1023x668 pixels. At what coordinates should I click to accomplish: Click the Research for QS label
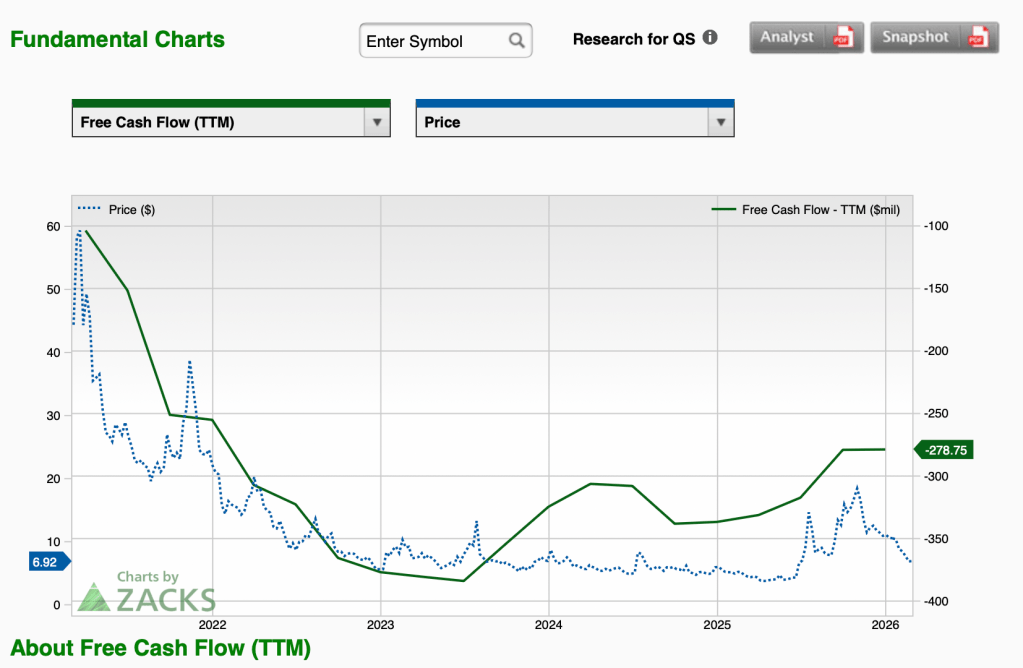(x=633, y=39)
